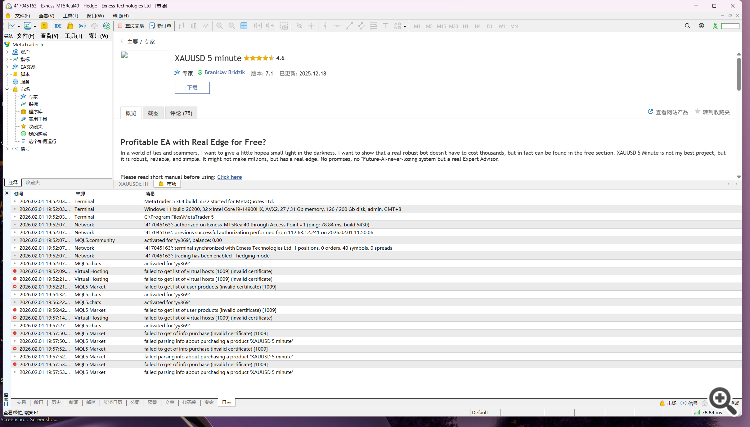Image resolution: width=750 pixels, height=427 pixels.
Task: Select the crosshair tool
Action: 311,26
